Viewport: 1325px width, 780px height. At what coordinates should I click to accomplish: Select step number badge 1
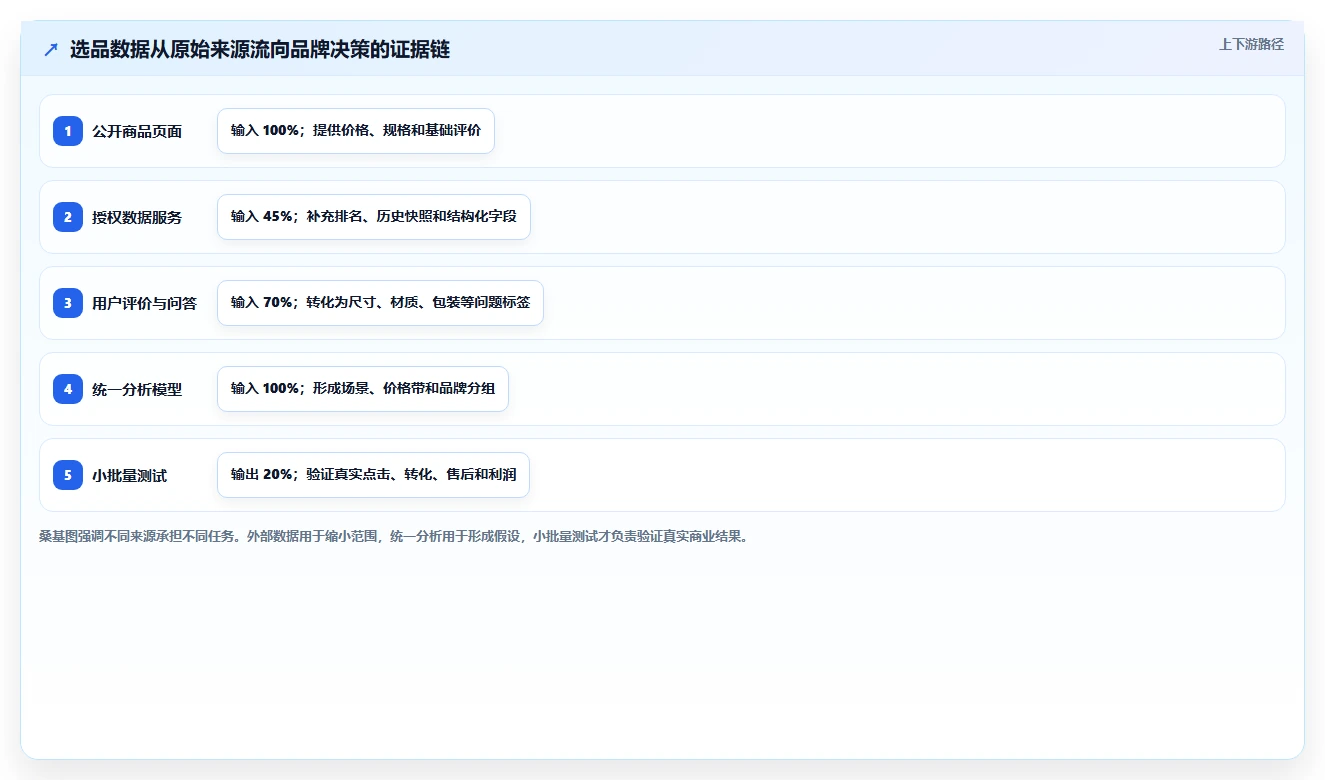(68, 131)
